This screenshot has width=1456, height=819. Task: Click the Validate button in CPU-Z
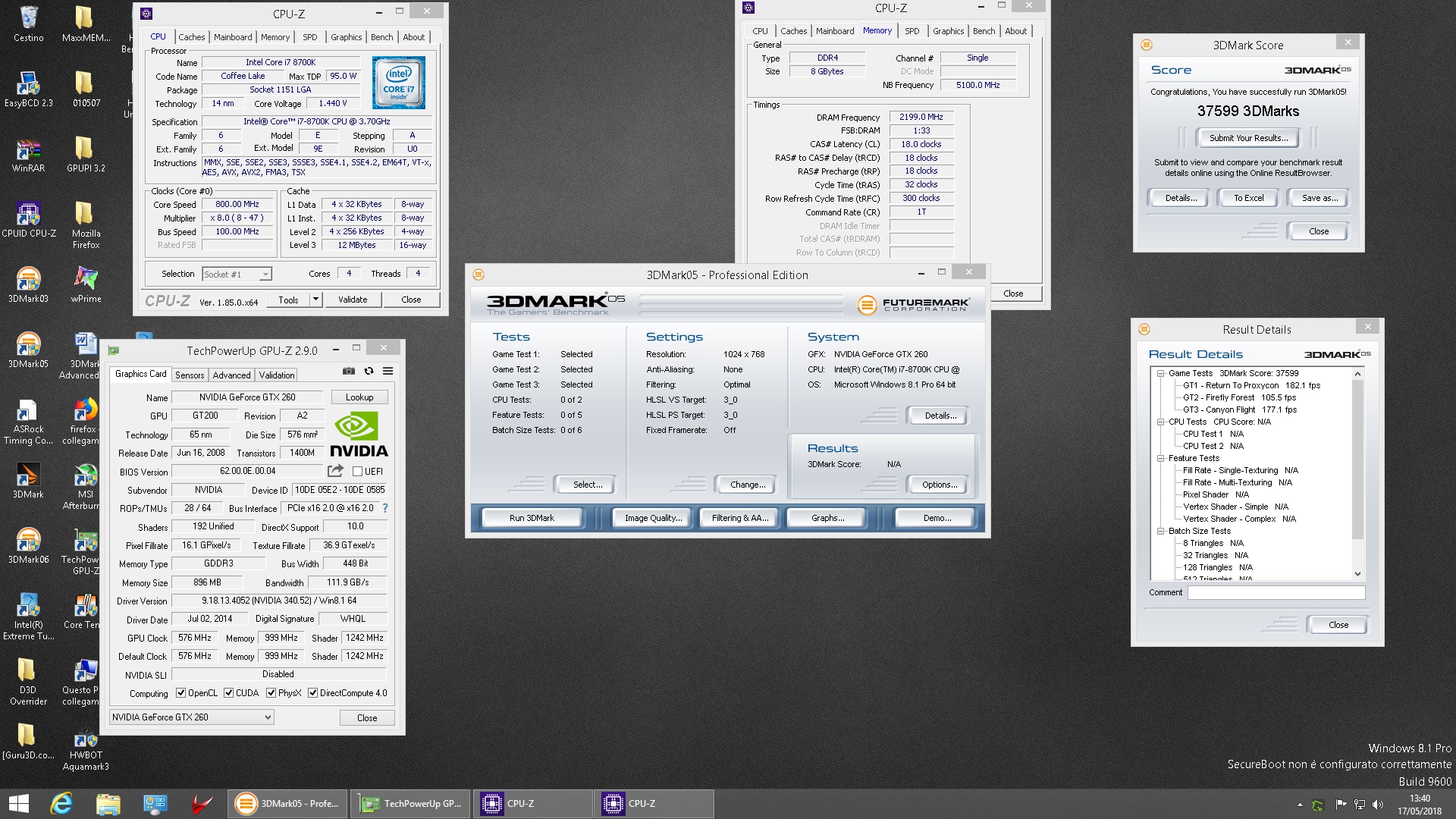353,300
